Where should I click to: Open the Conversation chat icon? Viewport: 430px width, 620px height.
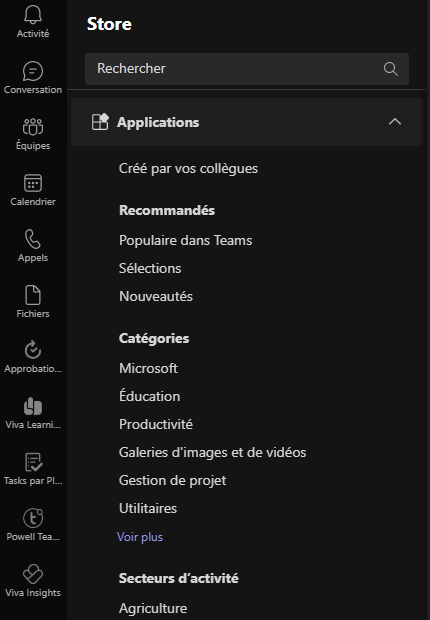coord(33,71)
